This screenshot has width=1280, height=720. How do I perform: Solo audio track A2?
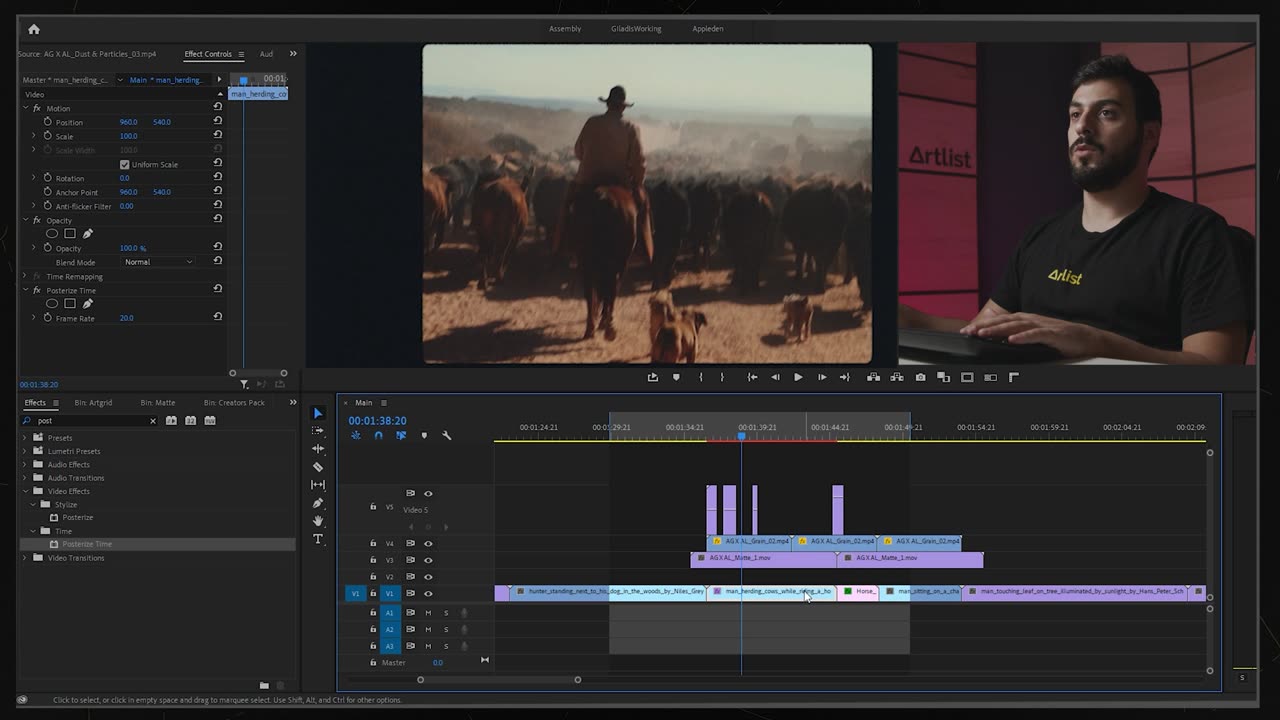(446, 629)
